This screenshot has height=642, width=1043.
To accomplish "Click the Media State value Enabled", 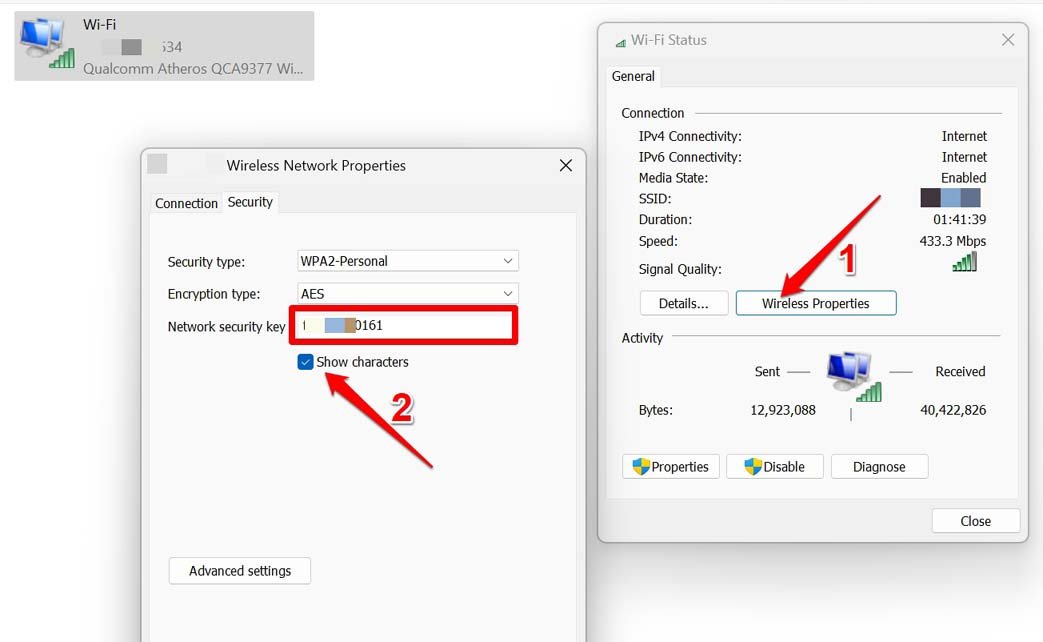I will tap(963, 178).
